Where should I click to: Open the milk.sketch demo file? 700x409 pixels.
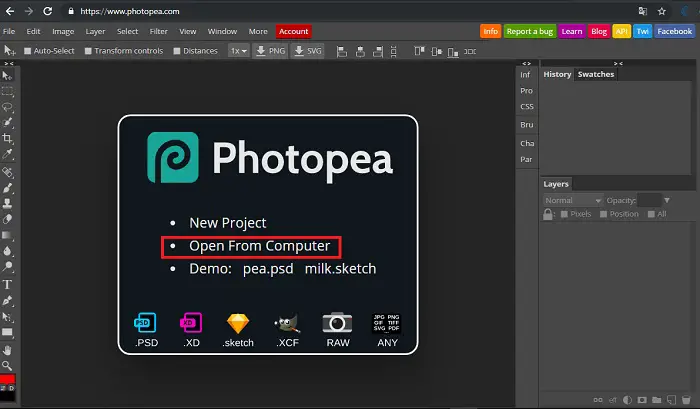[340, 269]
